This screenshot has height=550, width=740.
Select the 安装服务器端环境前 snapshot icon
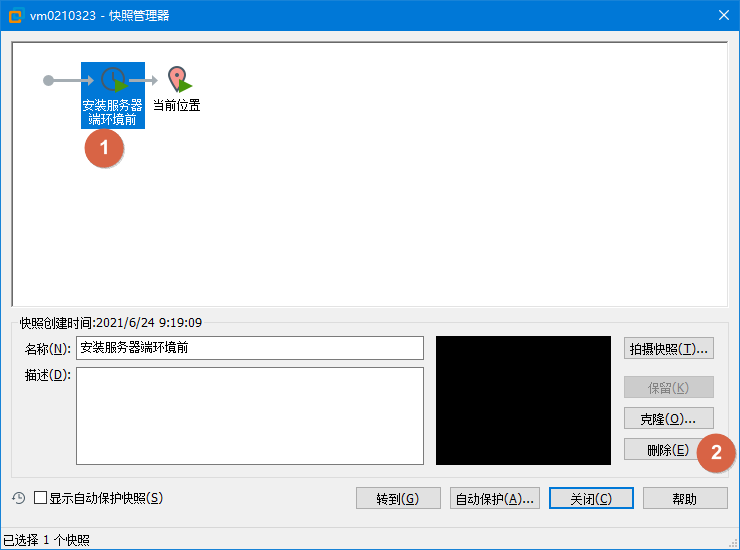(114, 79)
